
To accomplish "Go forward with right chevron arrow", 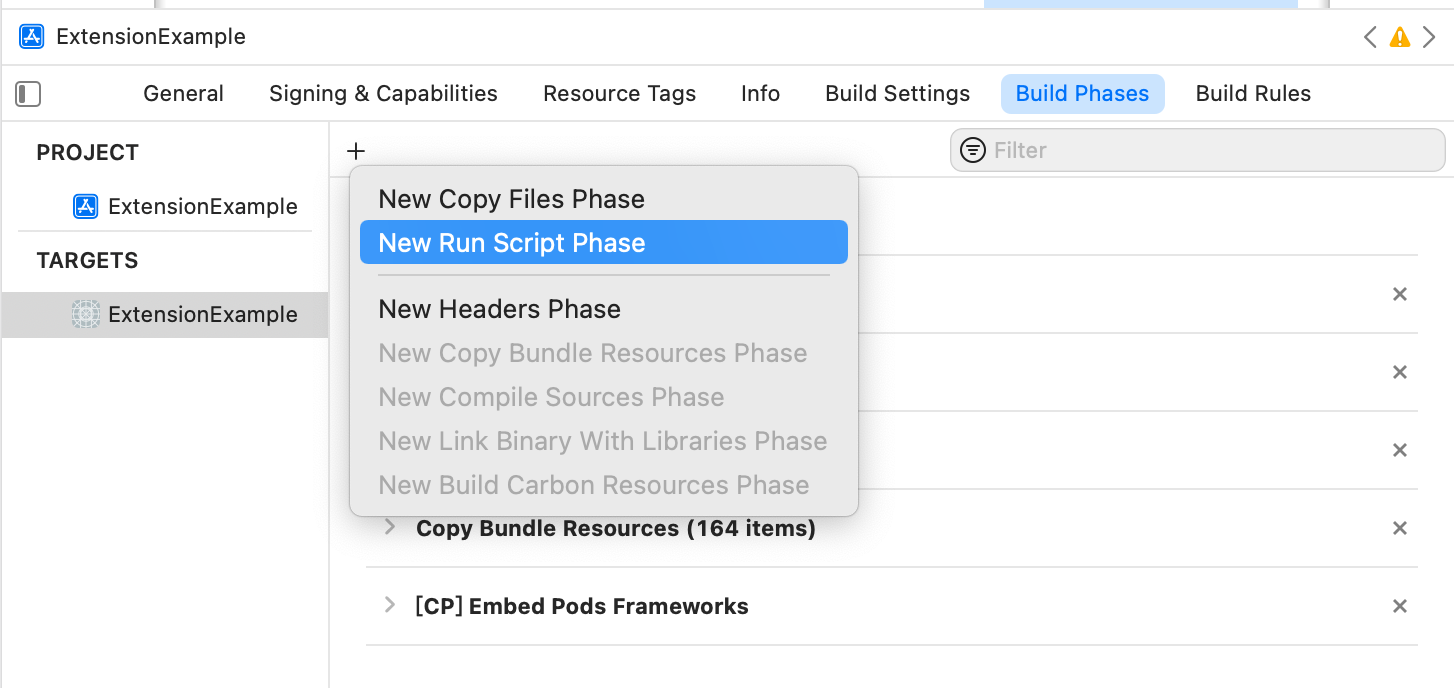I will tap(1430, 38).
